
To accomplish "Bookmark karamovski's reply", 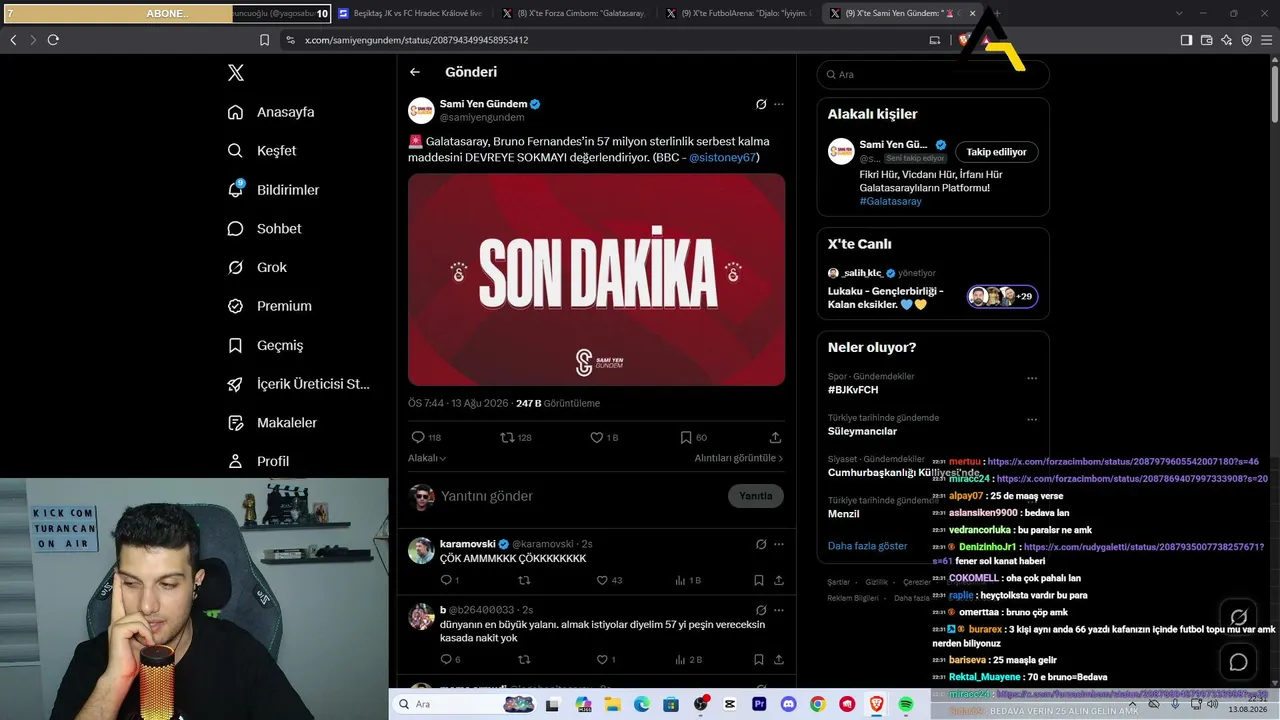I will (759, 580).
